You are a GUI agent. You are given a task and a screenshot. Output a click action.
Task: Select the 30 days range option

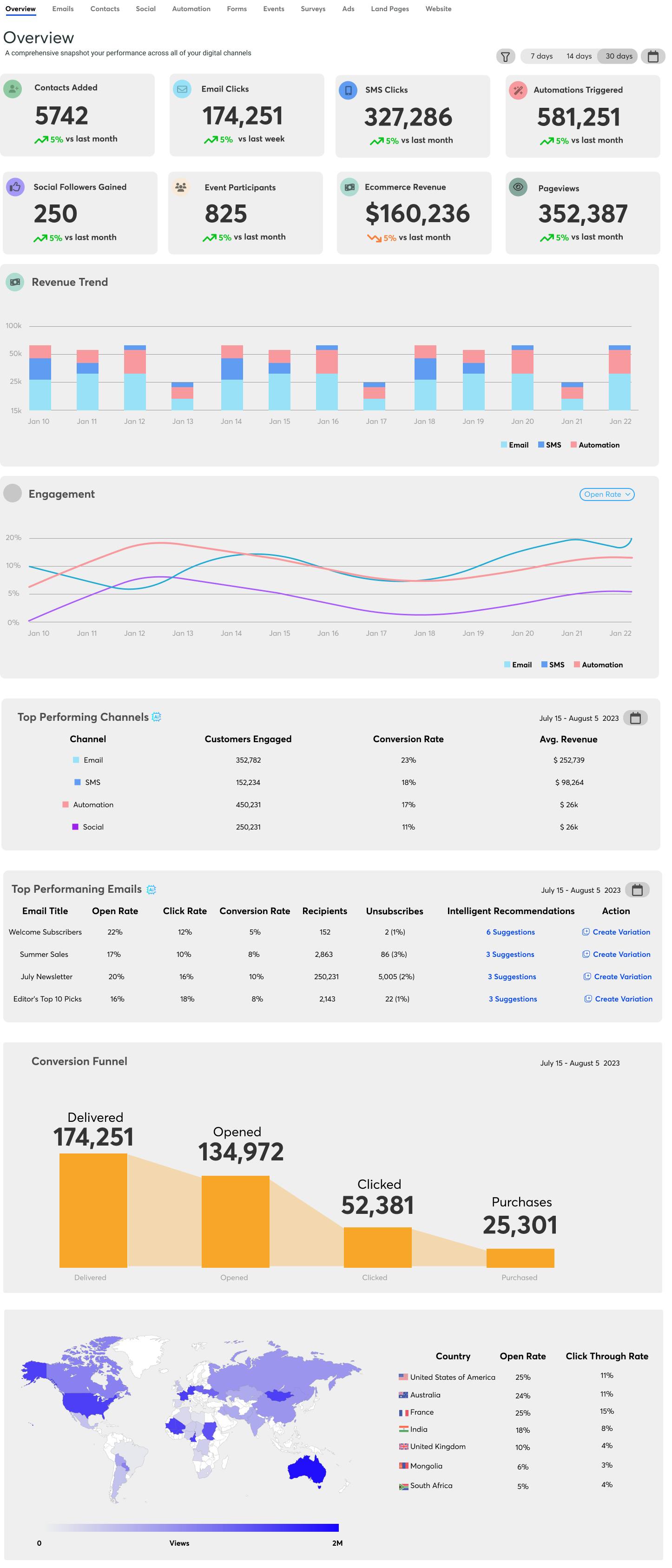pyautogui.click(x=619, y=57)
